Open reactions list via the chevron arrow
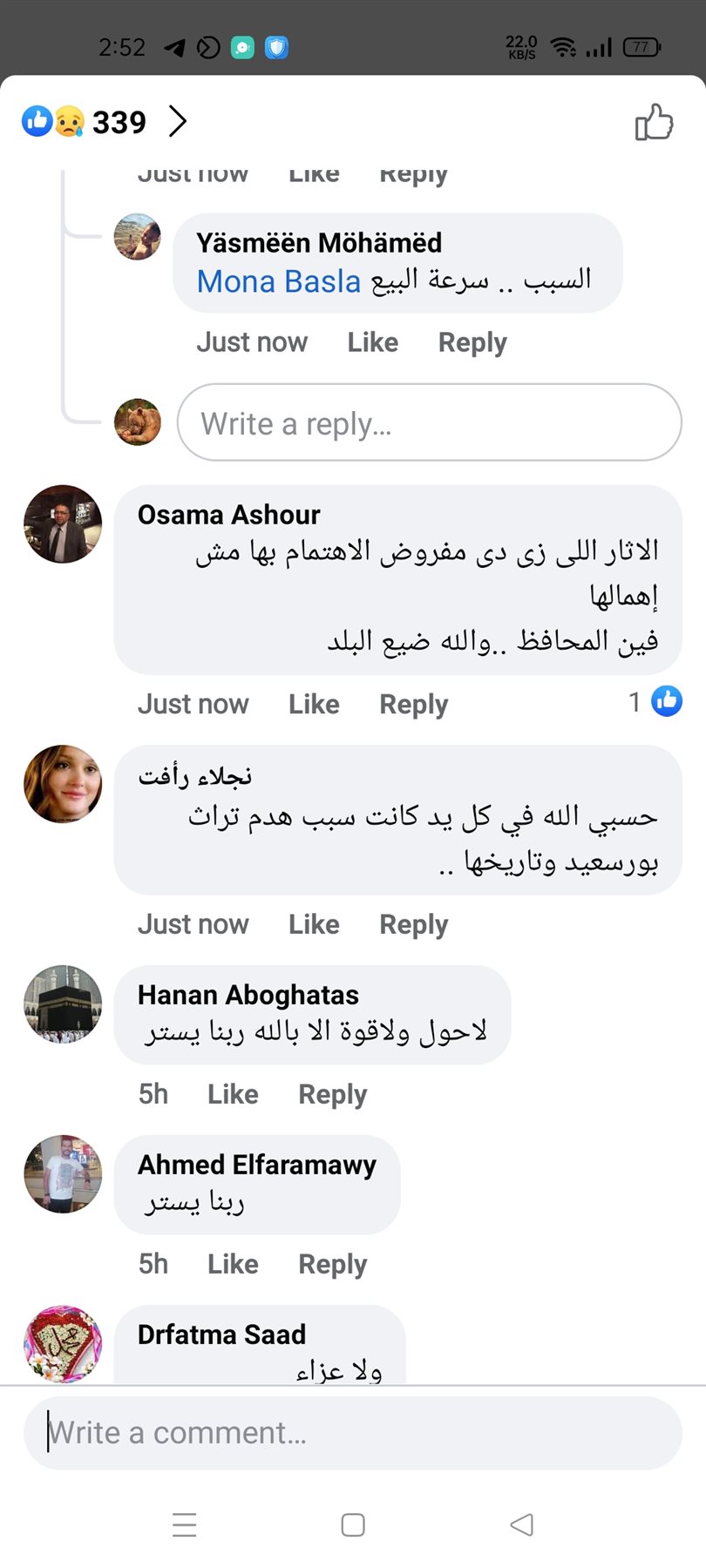The image size is (706, 1568). pos(178,122)
